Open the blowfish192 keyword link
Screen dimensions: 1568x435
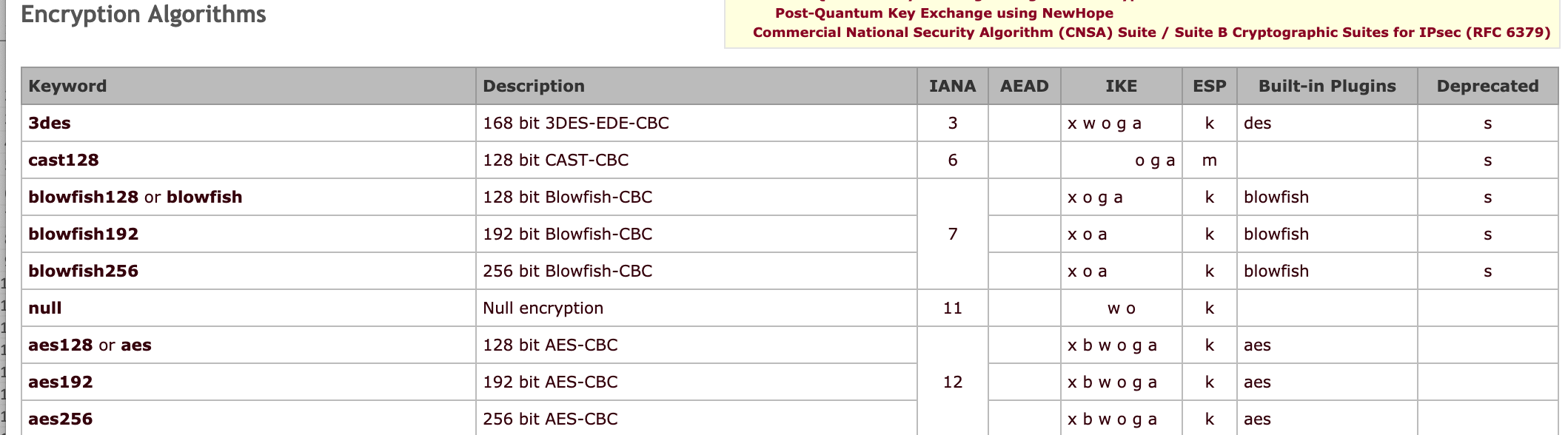[x=84, y=234]
